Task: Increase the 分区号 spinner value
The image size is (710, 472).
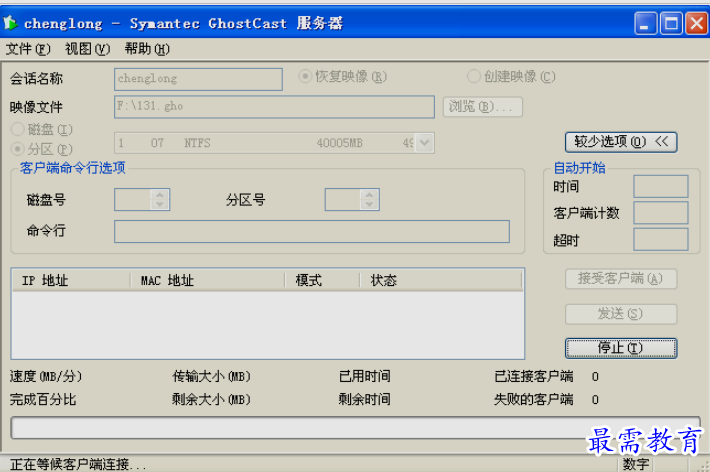Action: (x=369, y=195)
